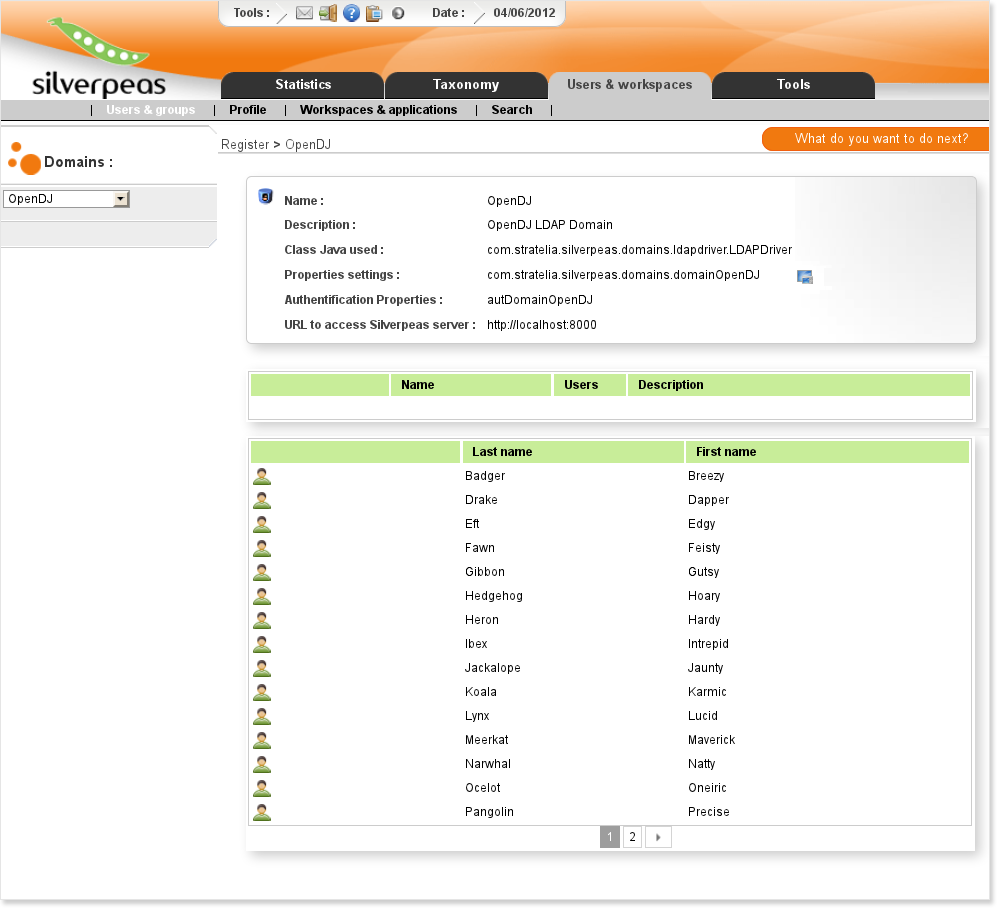The width and height of the screenshot is (1000, 910).
Task: Open the mail envelope tool icon
Action: (x=305, y=13)
